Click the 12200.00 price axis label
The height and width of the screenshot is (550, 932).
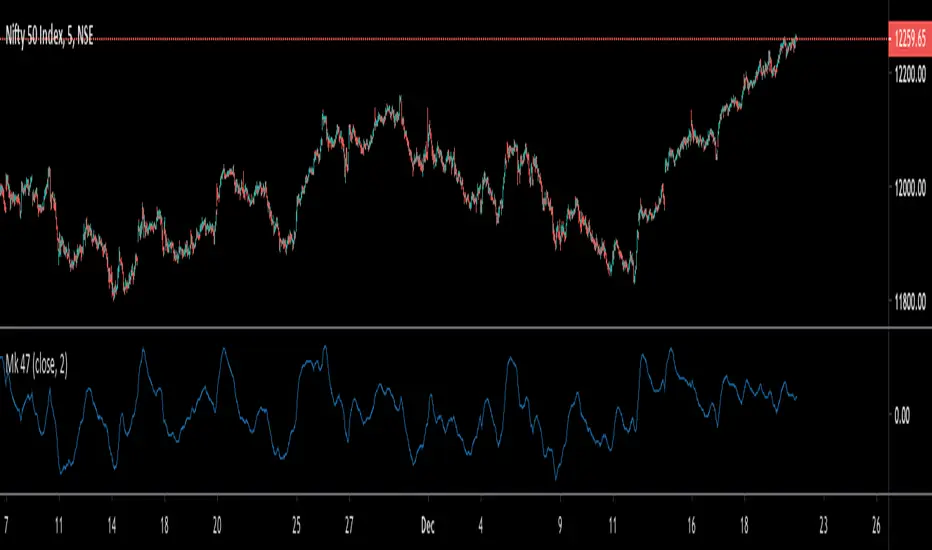coord(910,74)
